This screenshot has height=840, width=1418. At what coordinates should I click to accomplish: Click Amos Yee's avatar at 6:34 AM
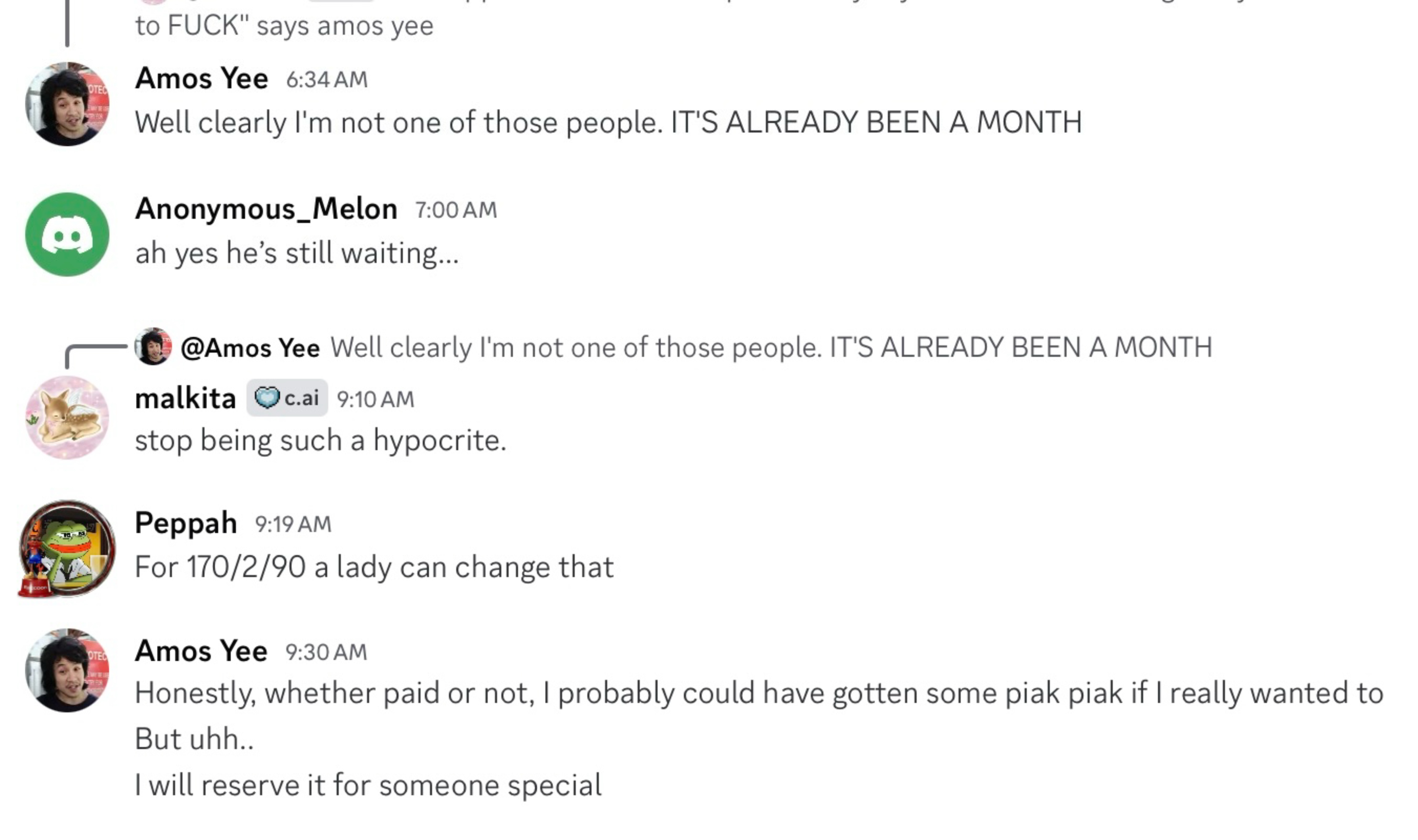67,104
